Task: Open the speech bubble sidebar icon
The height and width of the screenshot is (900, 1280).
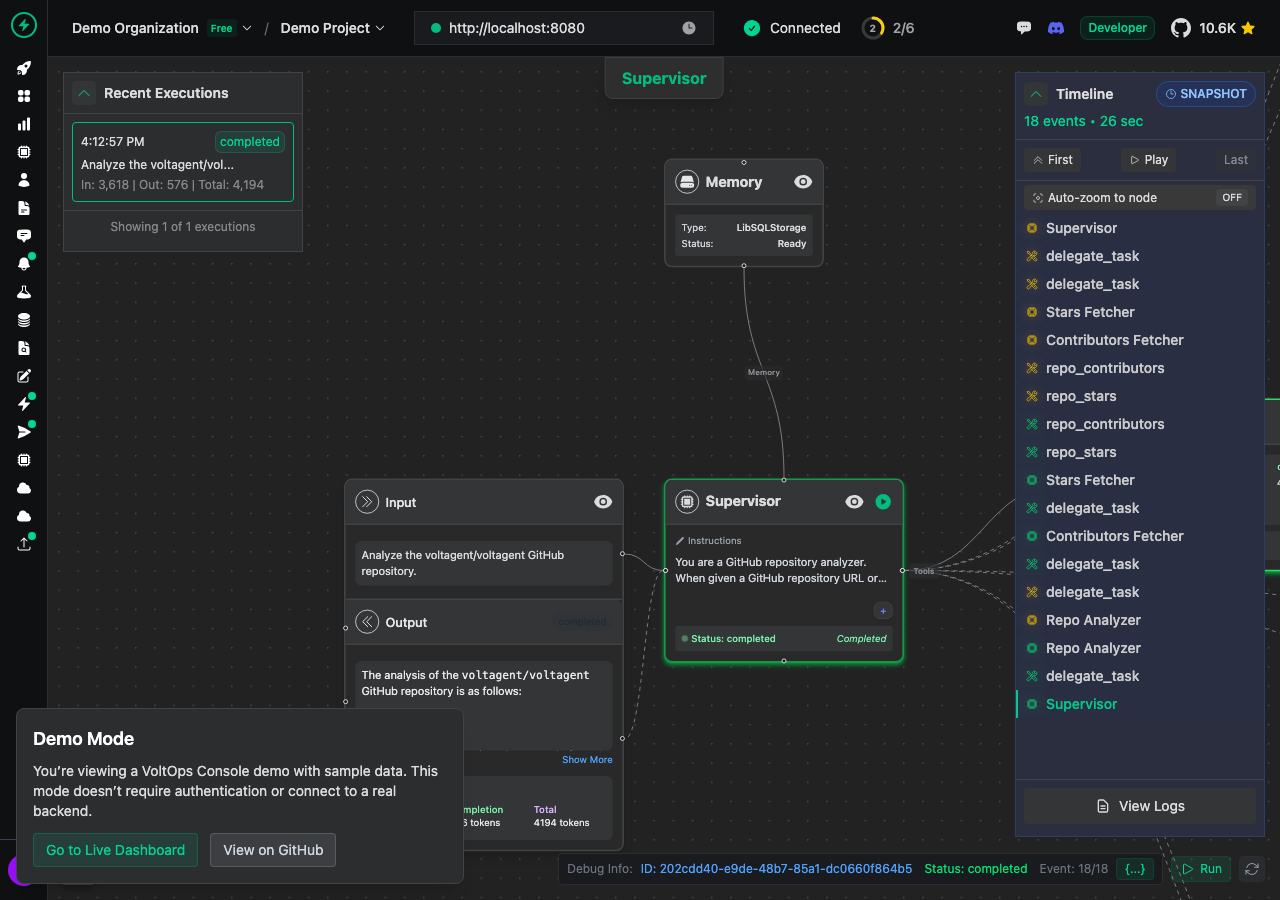Action: [24, 236]
